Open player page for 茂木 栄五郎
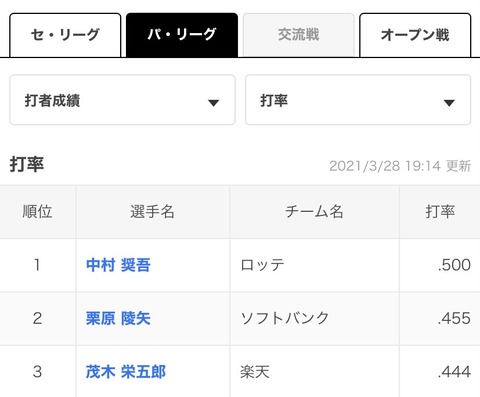 tap(126, 372)
